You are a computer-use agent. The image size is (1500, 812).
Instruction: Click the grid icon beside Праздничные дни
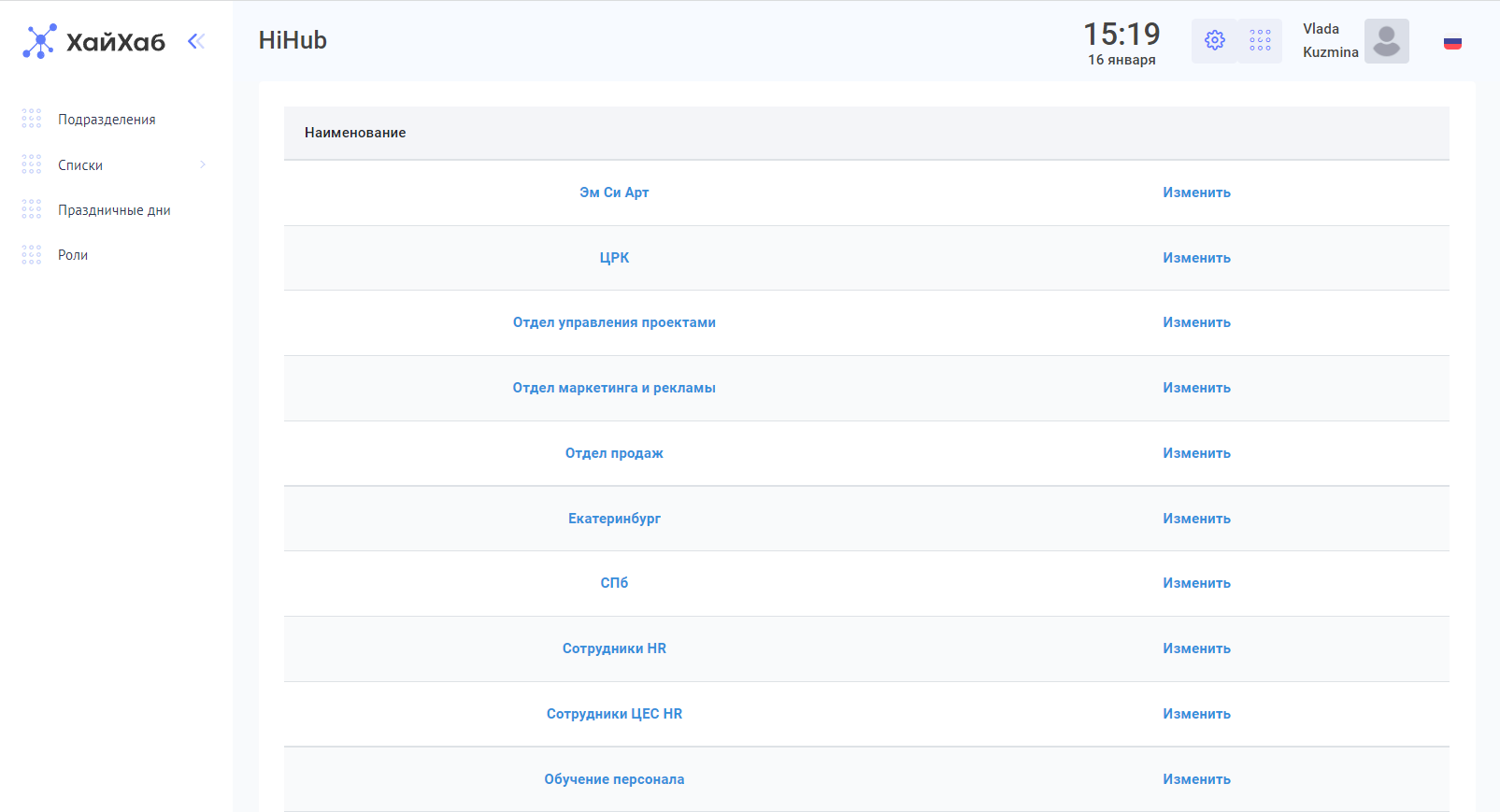32,209
